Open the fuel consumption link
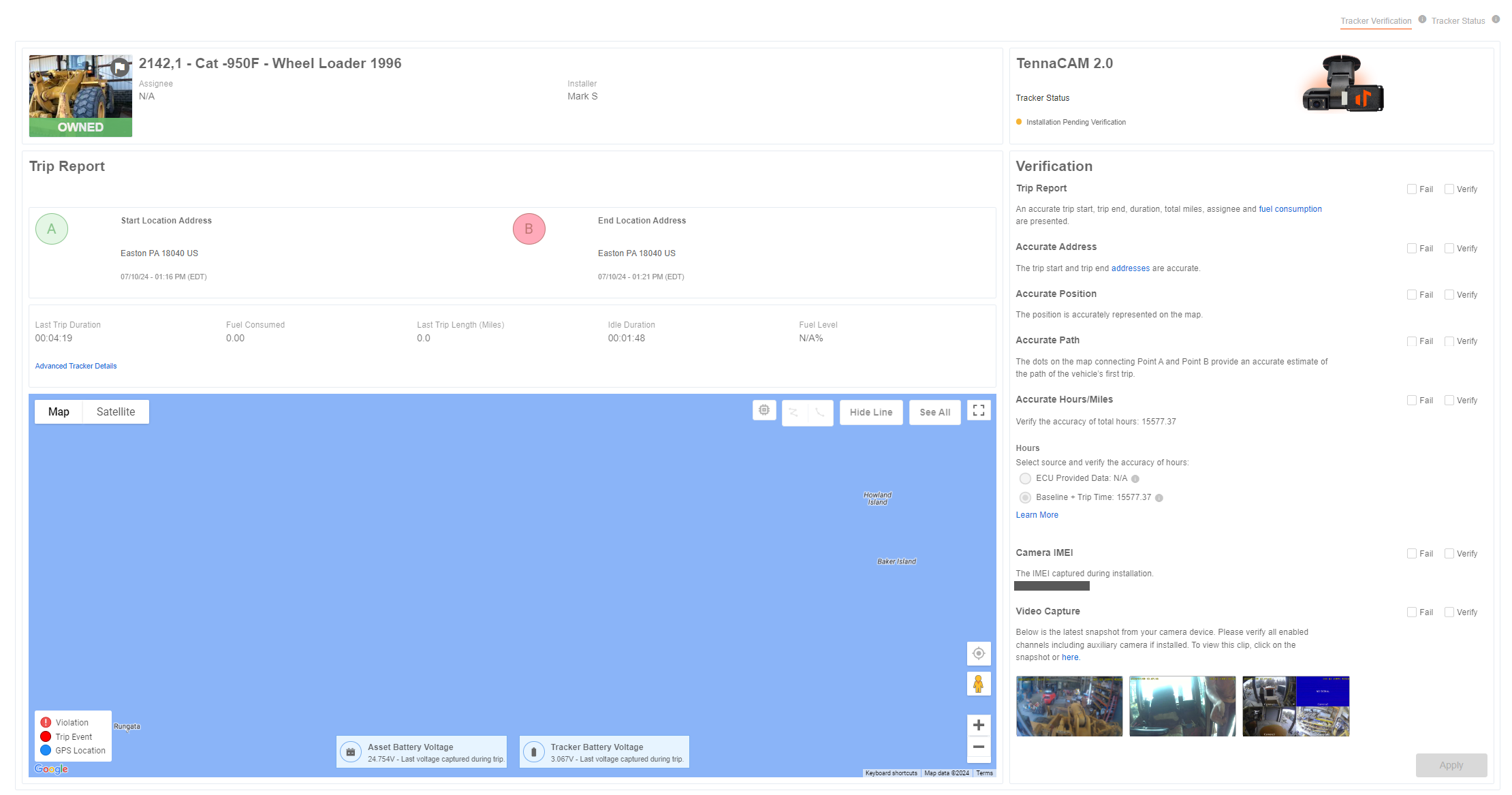 click(x=1290, y=209)
